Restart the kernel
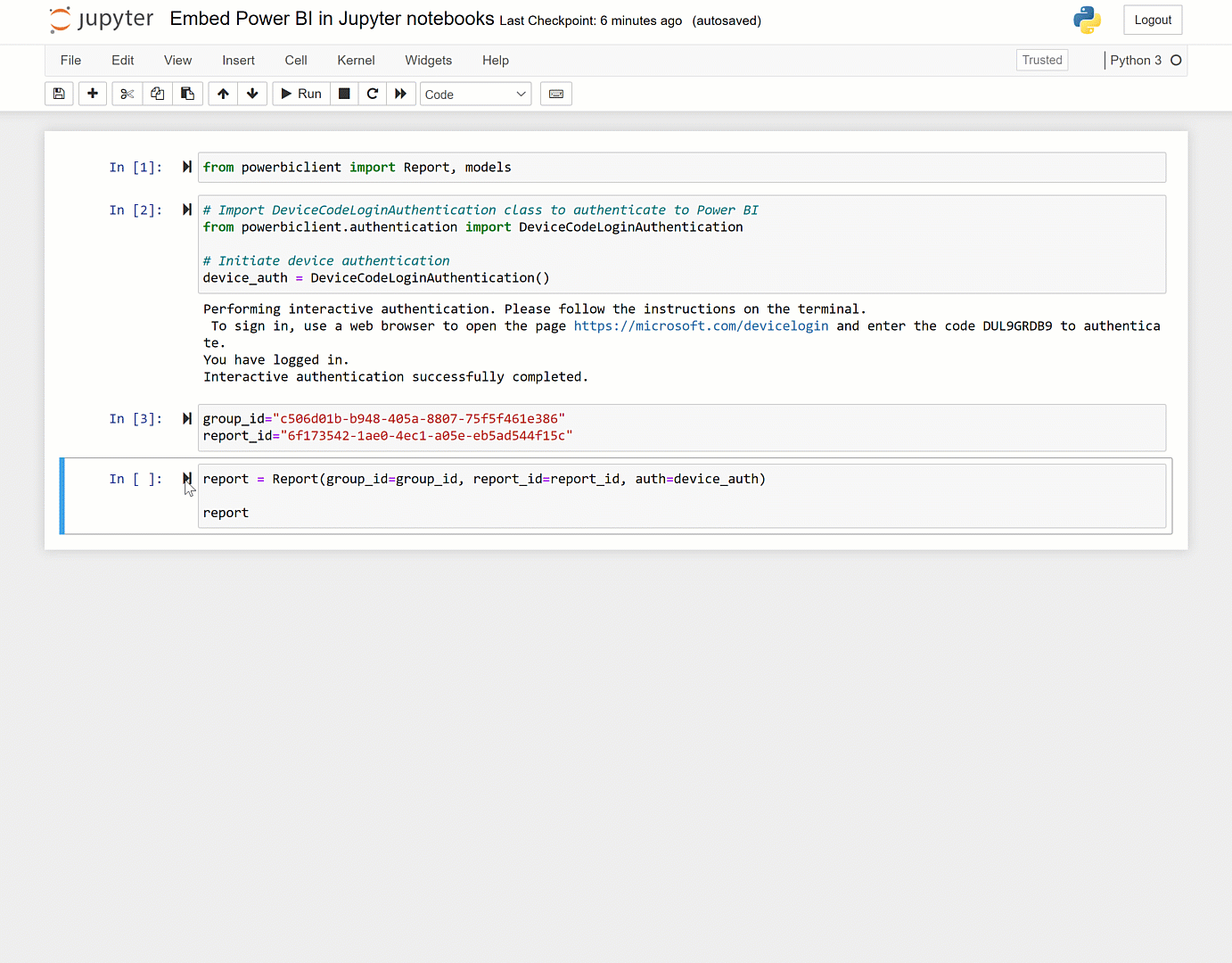Viewport: 1232px width, 963px height. [x=373, y=93]
